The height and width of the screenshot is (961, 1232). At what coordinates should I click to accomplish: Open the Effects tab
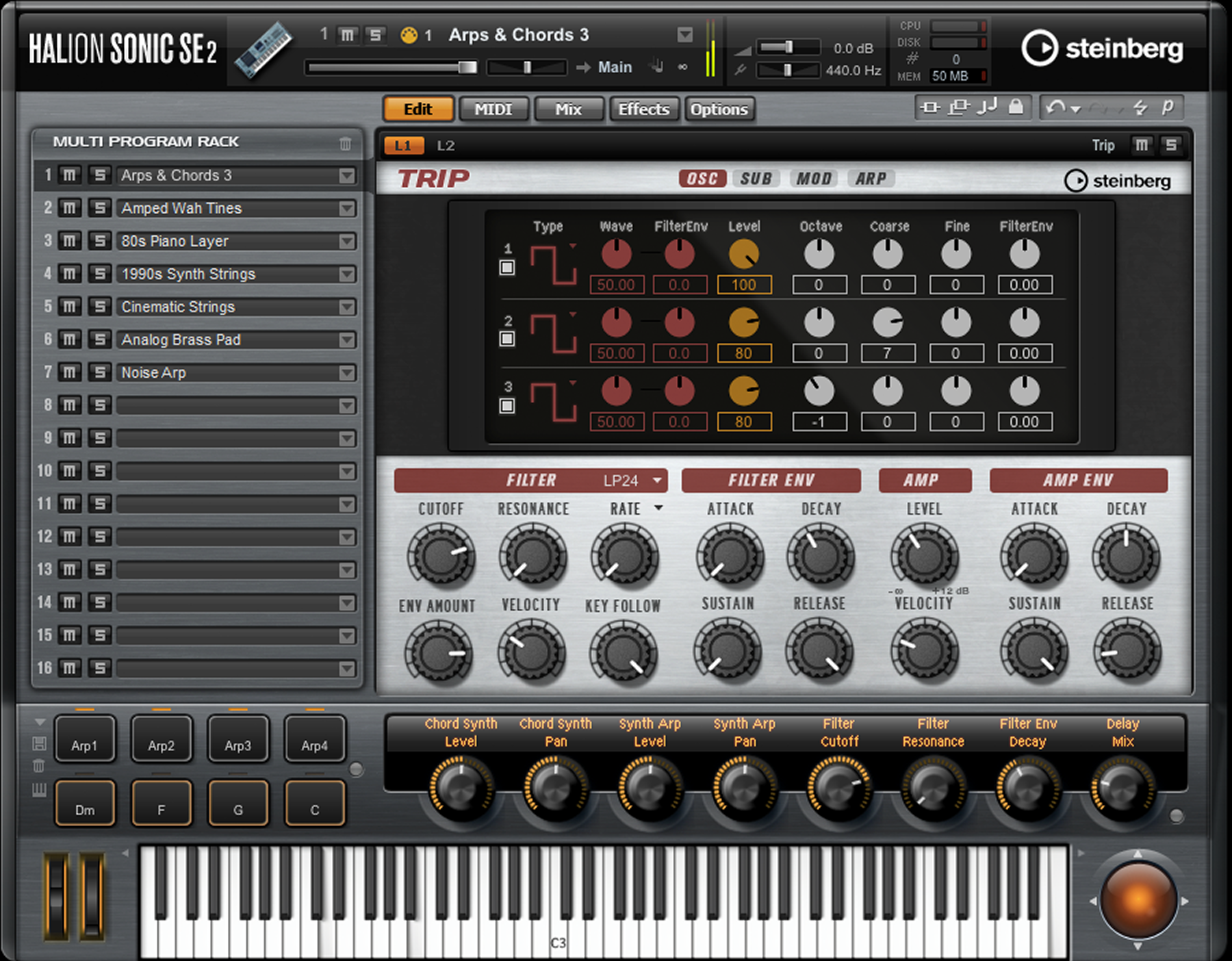[x=644, y=110]
